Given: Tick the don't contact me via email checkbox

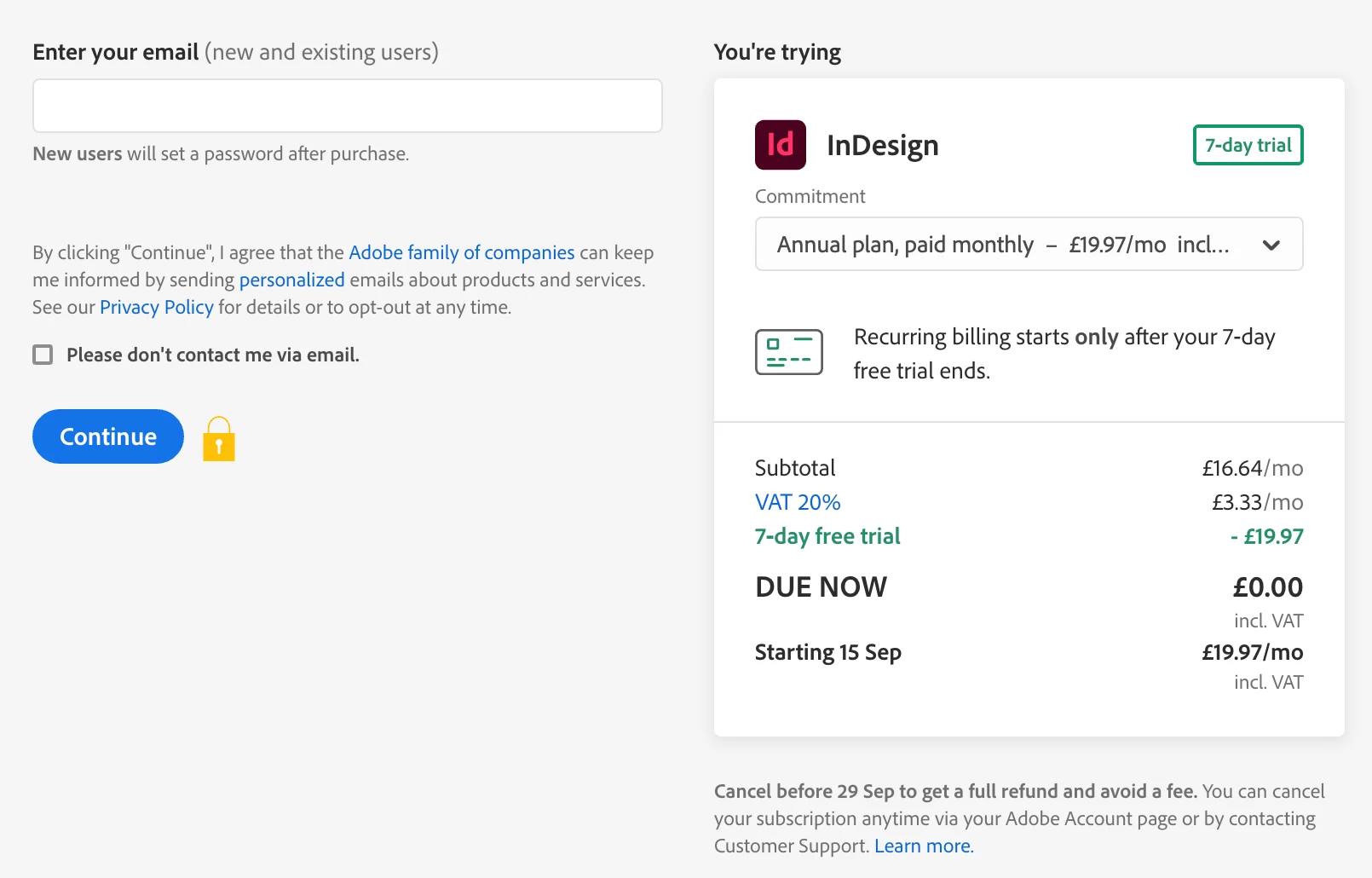Looking at the screenshot, I should pyautogui.click(x=43, y=355).
